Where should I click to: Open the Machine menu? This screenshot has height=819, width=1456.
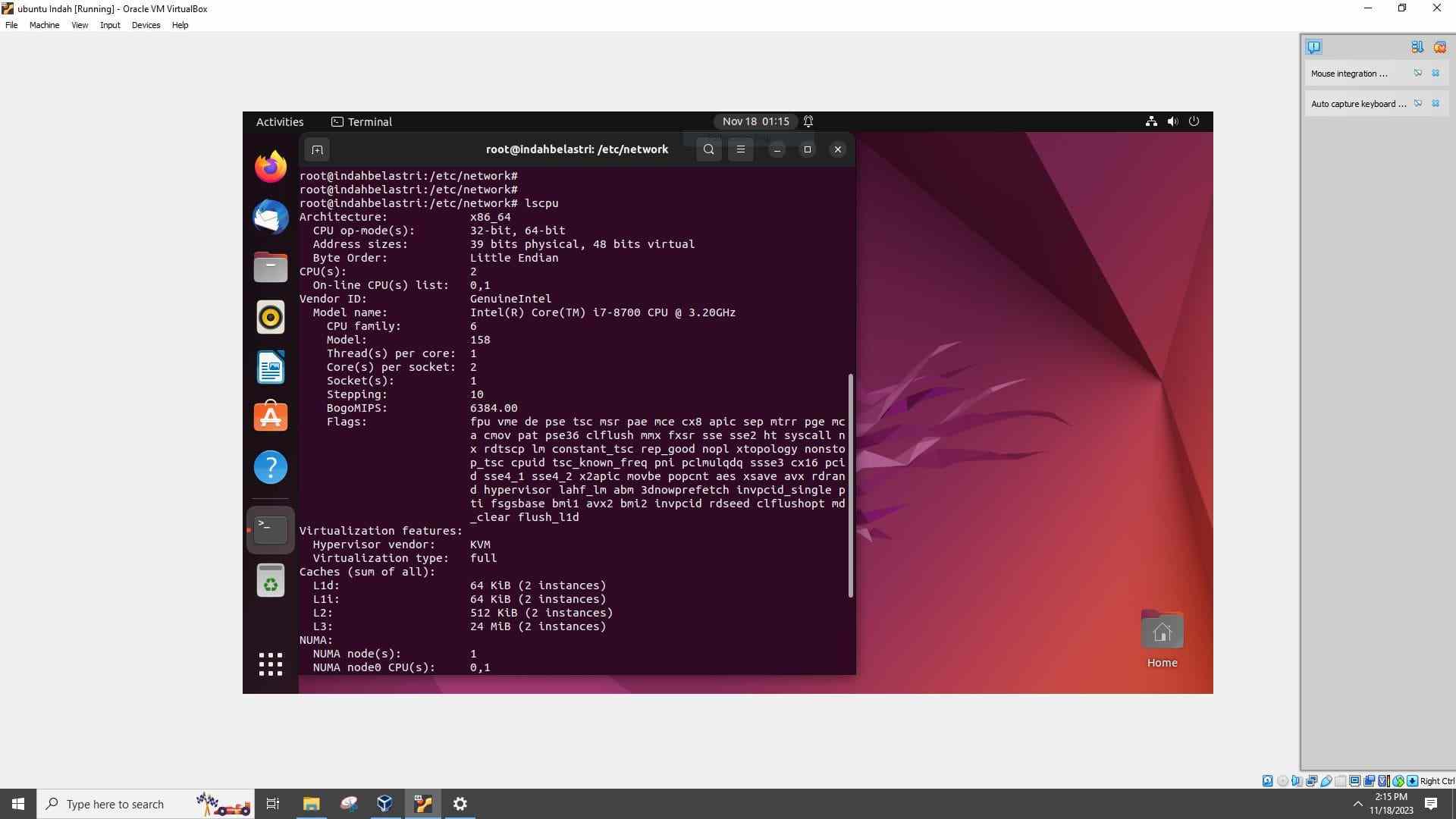tap(44, 25)
